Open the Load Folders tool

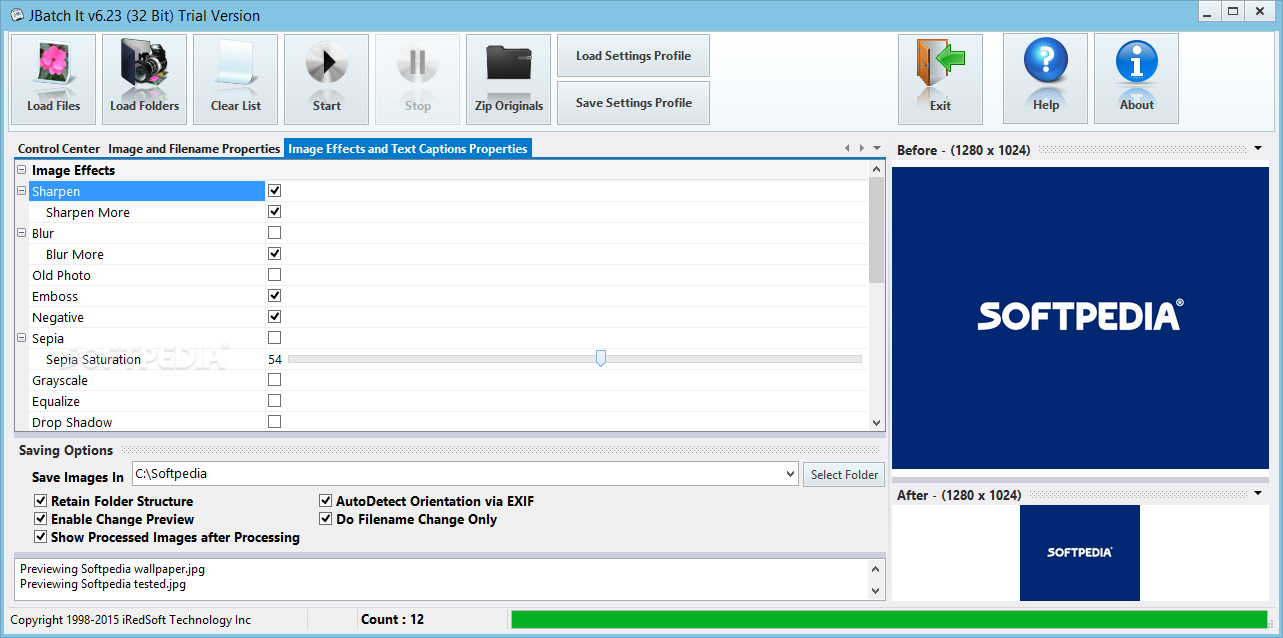click(145, 79)
